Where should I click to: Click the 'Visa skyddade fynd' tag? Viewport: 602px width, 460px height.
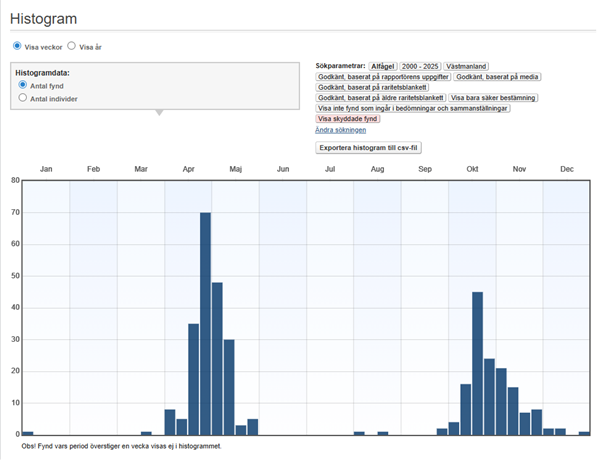click(x=348, y=119)
